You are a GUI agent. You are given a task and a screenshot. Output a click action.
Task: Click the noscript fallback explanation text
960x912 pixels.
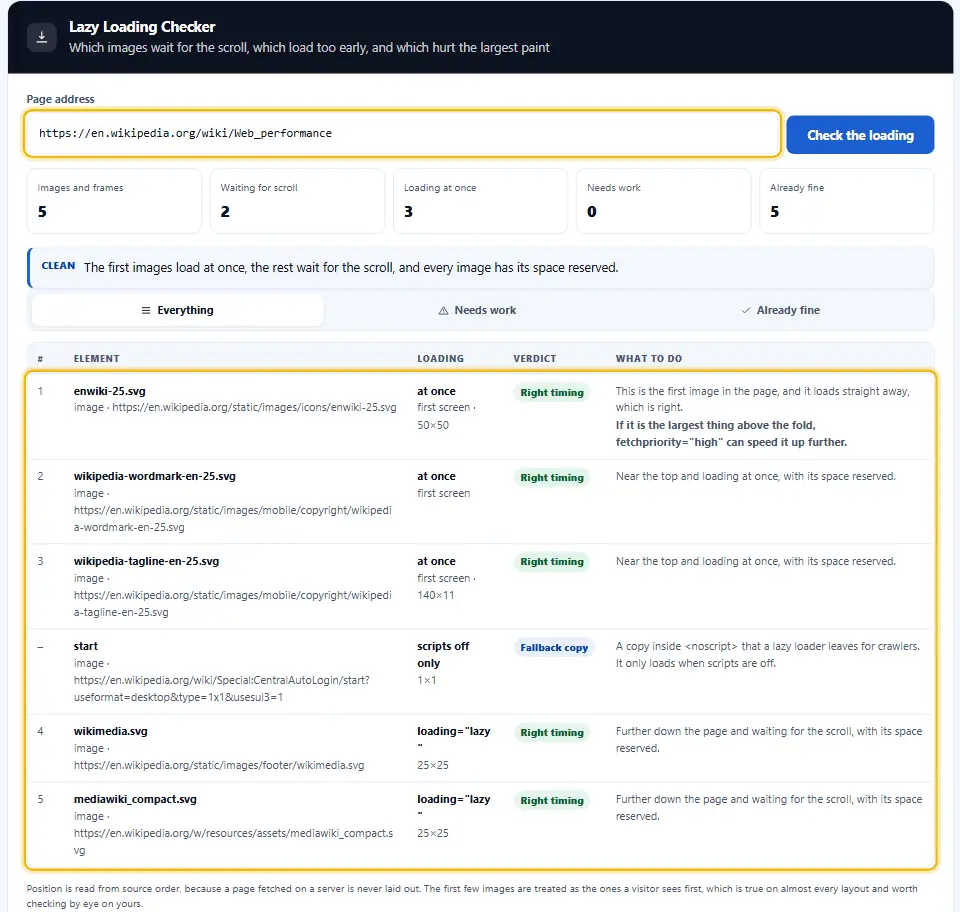tap(768, 655)
